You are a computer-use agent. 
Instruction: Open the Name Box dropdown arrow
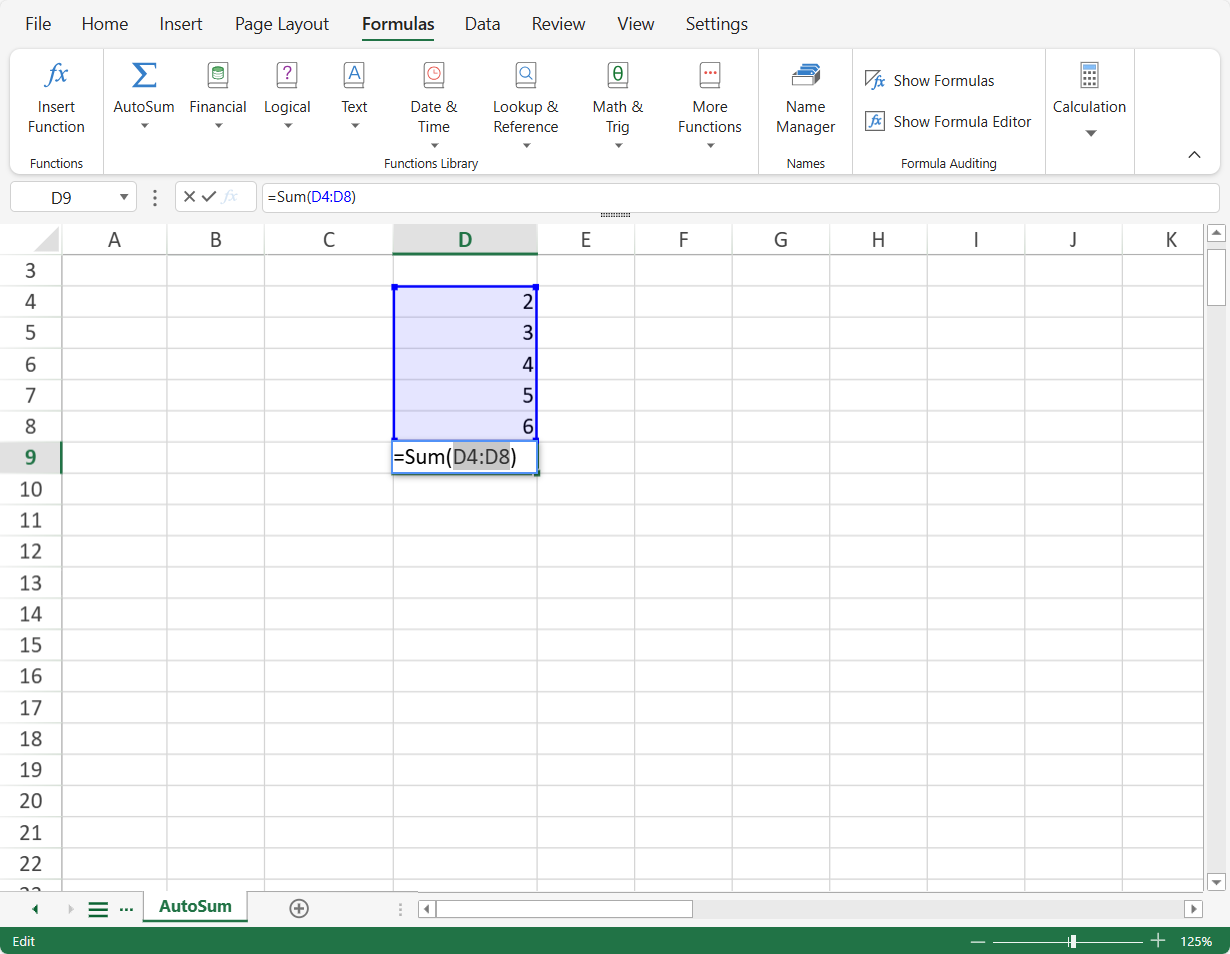tap(124, 197)
